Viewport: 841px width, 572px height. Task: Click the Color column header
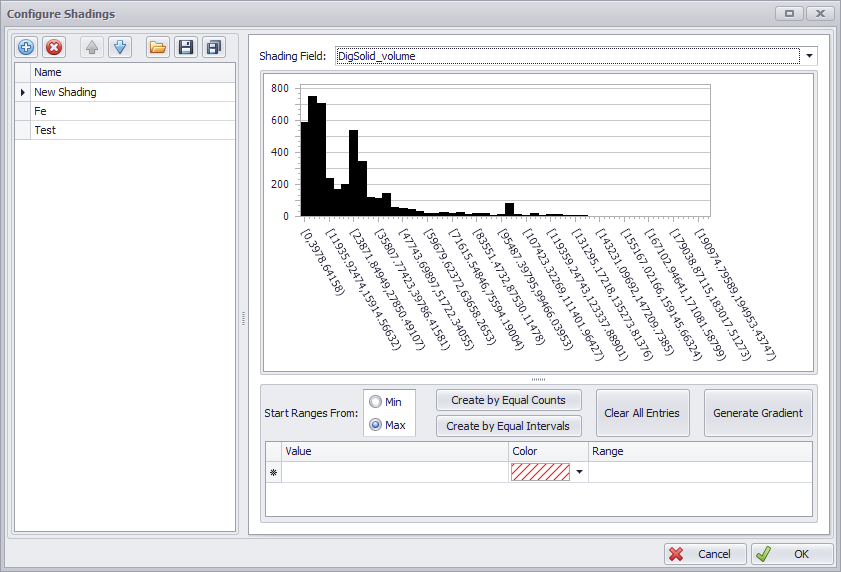(x=548, y=451)
